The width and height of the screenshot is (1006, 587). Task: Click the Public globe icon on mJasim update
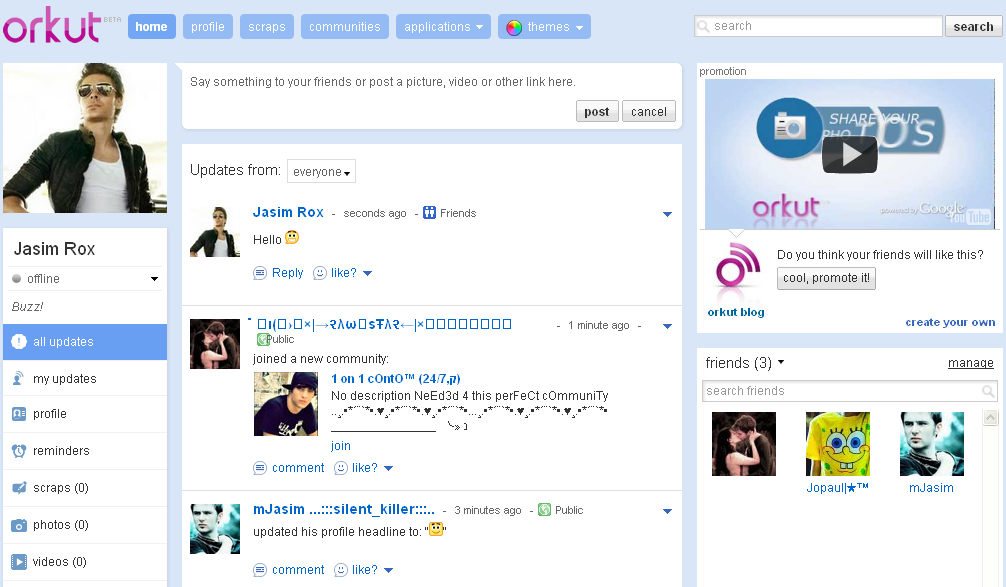(544, 509)
